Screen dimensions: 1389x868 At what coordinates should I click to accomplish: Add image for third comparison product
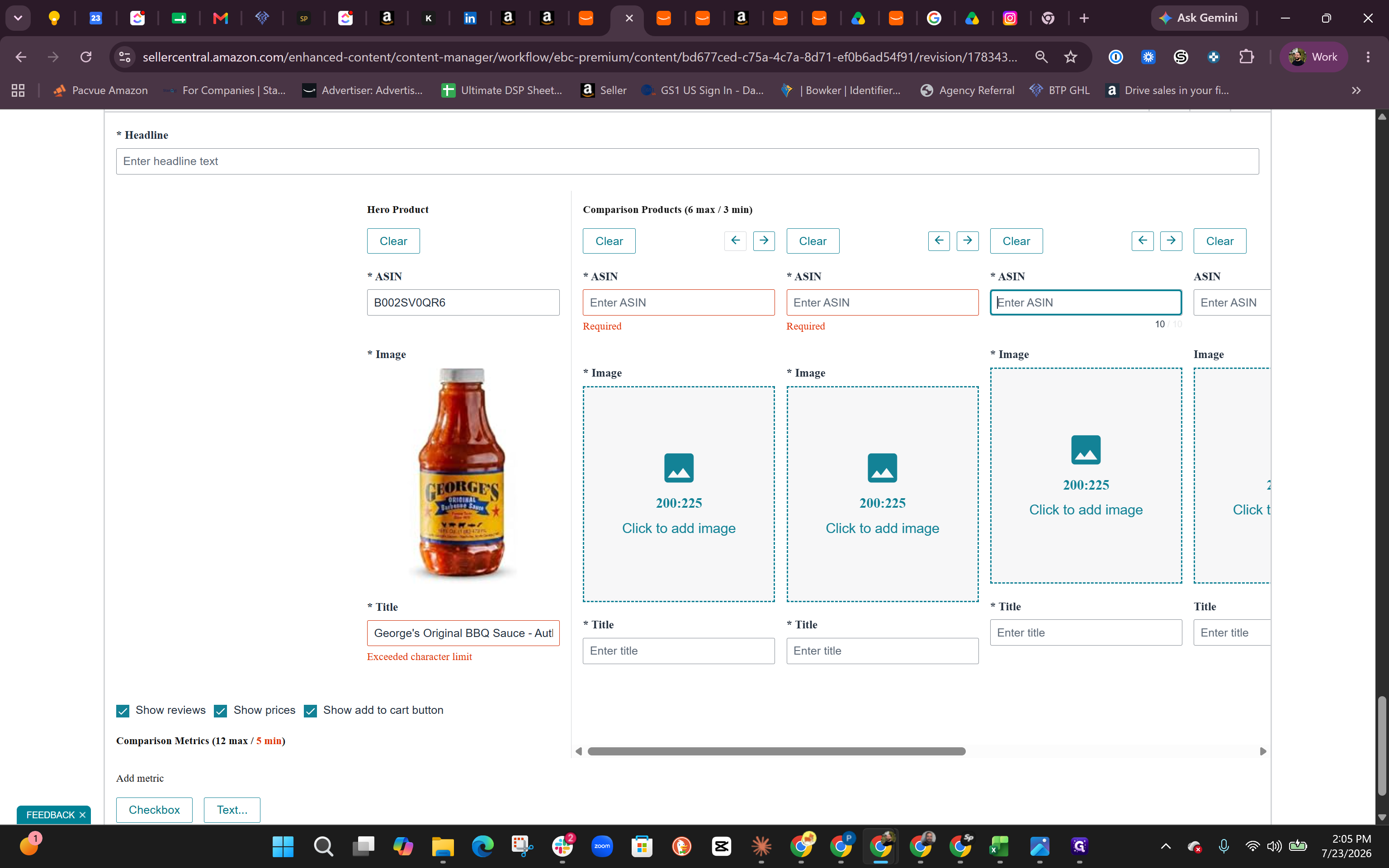point(1086,475)
